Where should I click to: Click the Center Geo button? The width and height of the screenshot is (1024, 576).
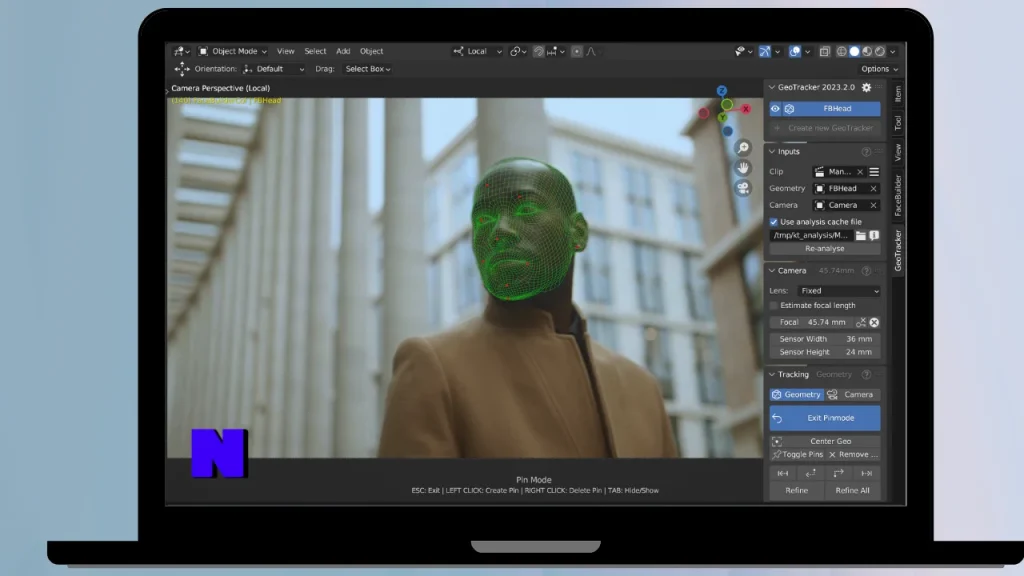(825, 441)
